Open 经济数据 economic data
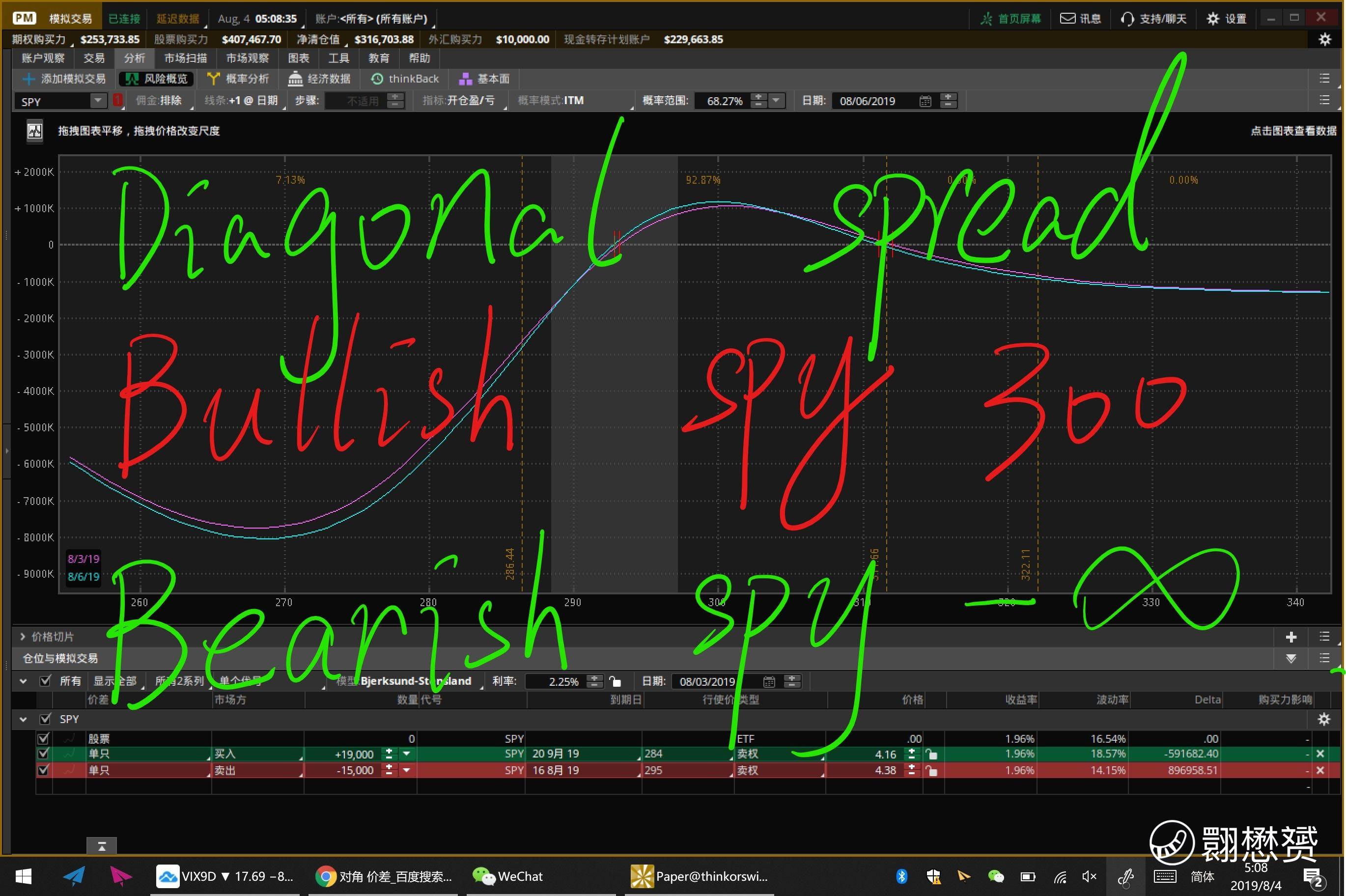 click(x=319, y=79)
